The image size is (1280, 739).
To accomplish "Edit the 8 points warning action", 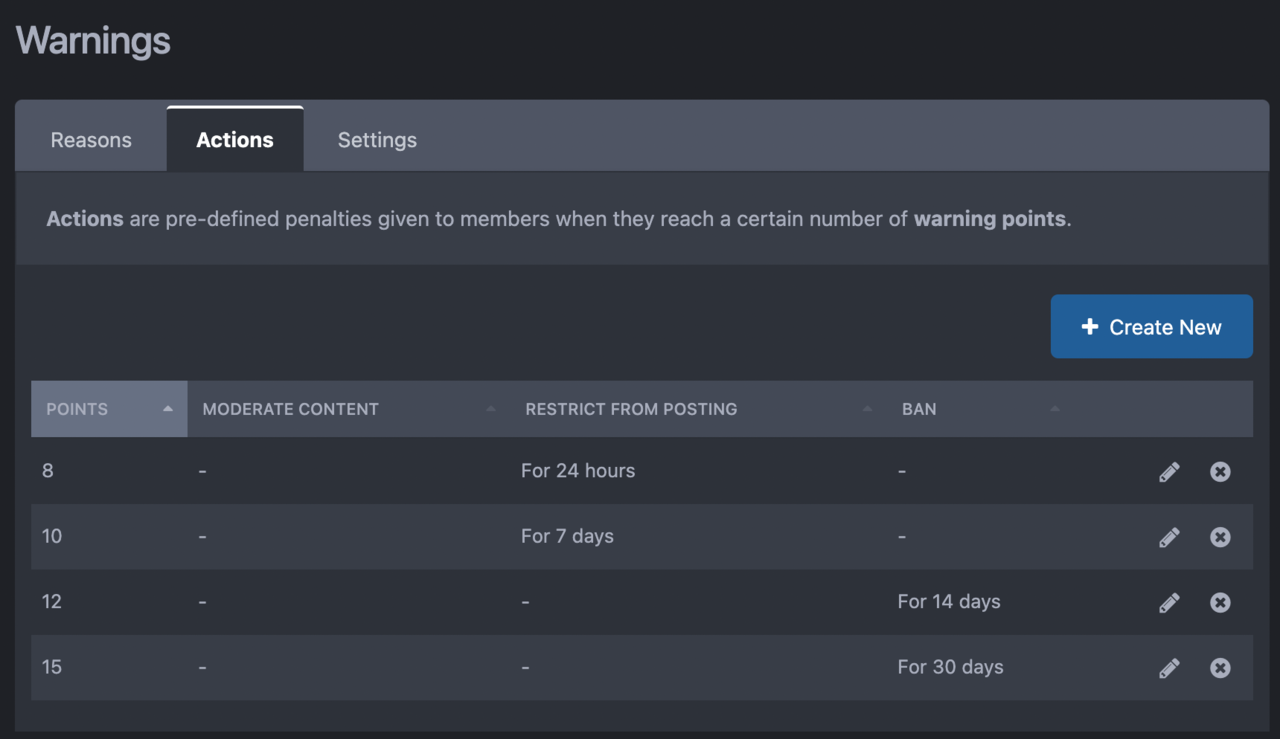I will 1169,472.
